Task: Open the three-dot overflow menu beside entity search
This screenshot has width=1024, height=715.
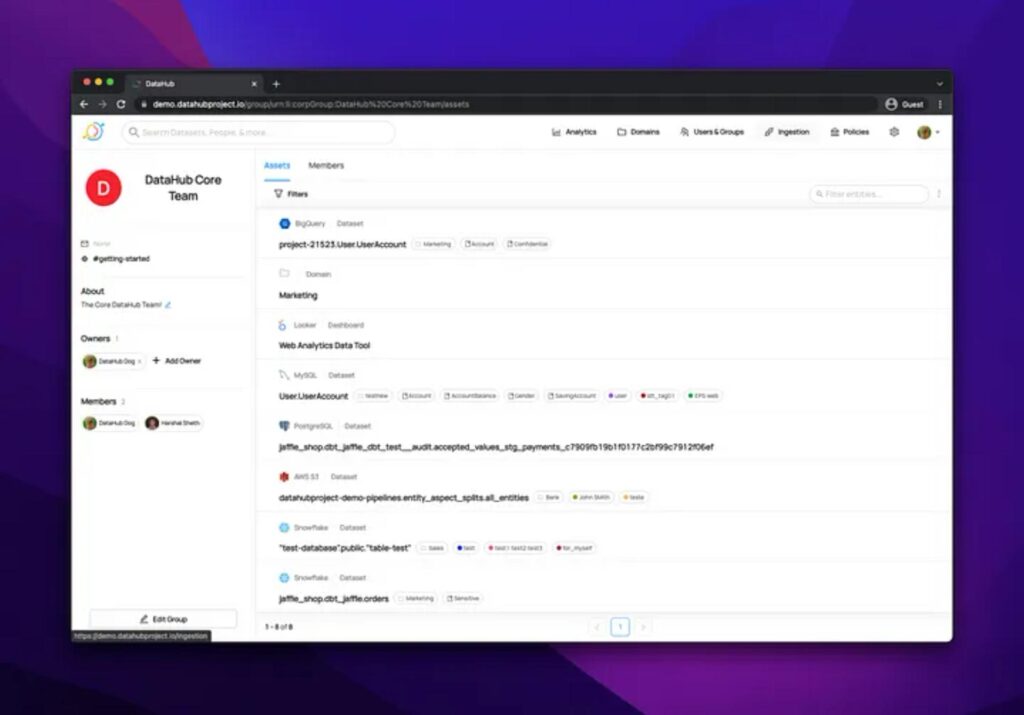Action: tap(937, 192)
